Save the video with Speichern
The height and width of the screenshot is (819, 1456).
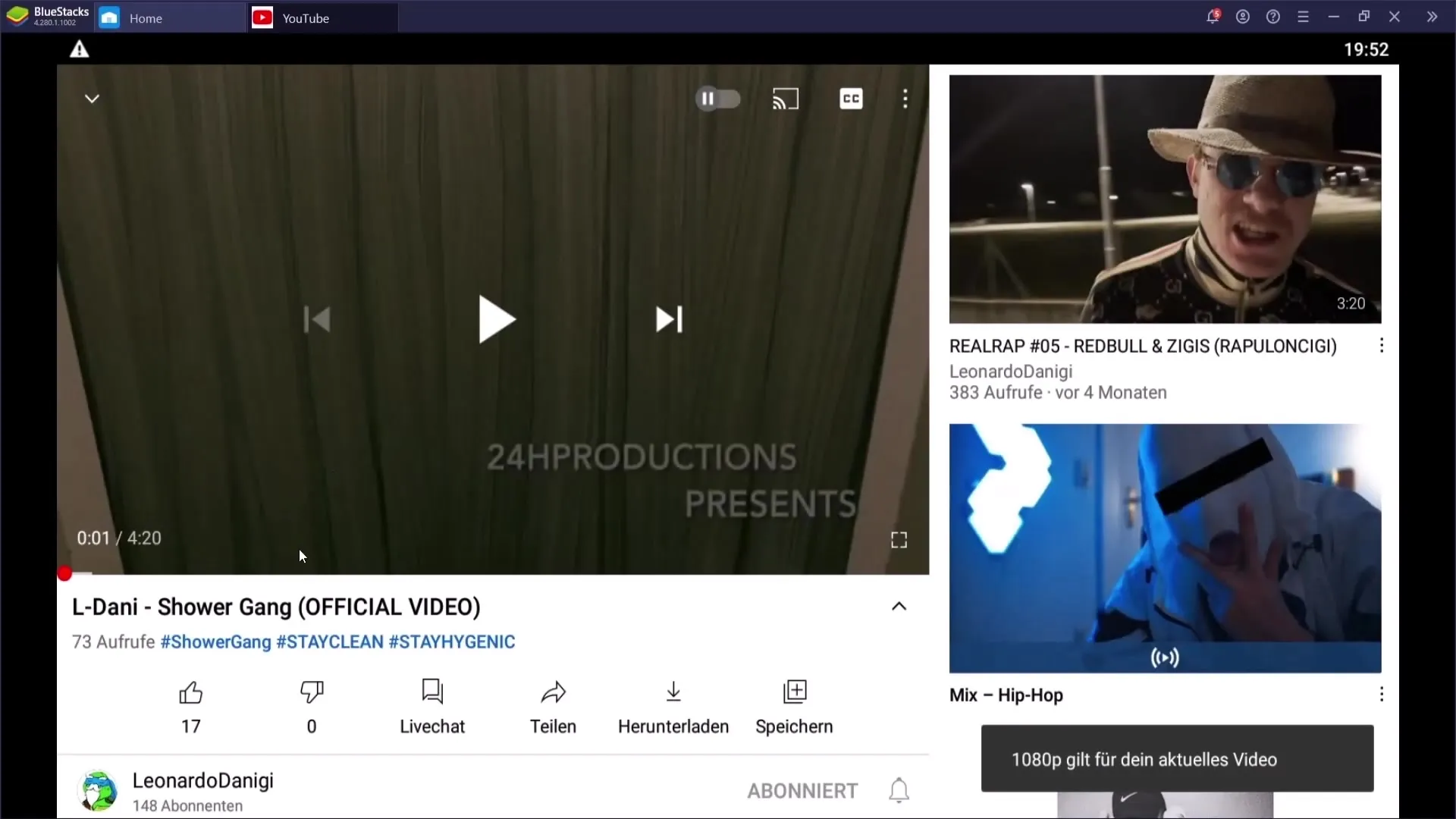tap(794, 707)
